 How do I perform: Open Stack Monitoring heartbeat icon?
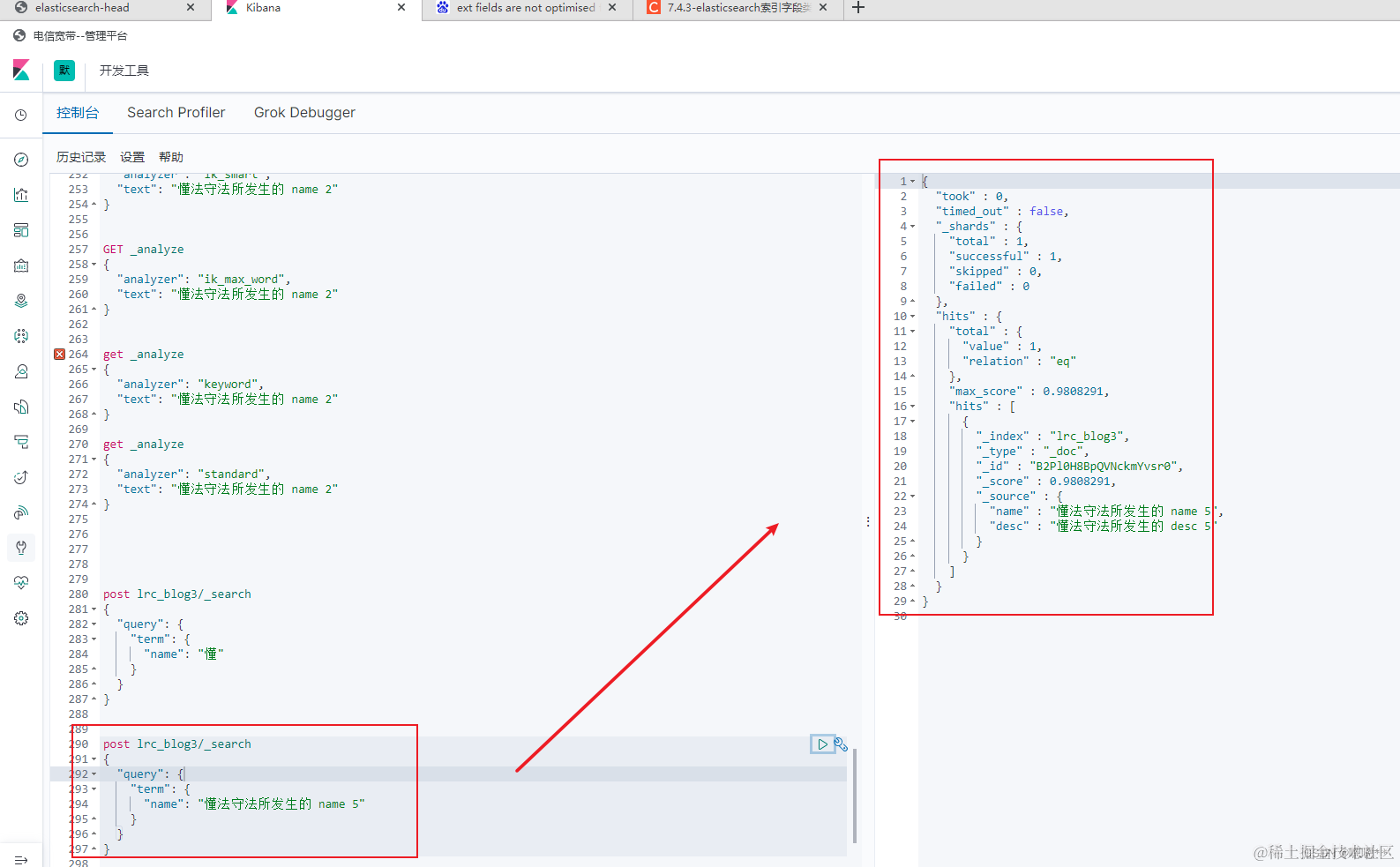tap(21, 583)
